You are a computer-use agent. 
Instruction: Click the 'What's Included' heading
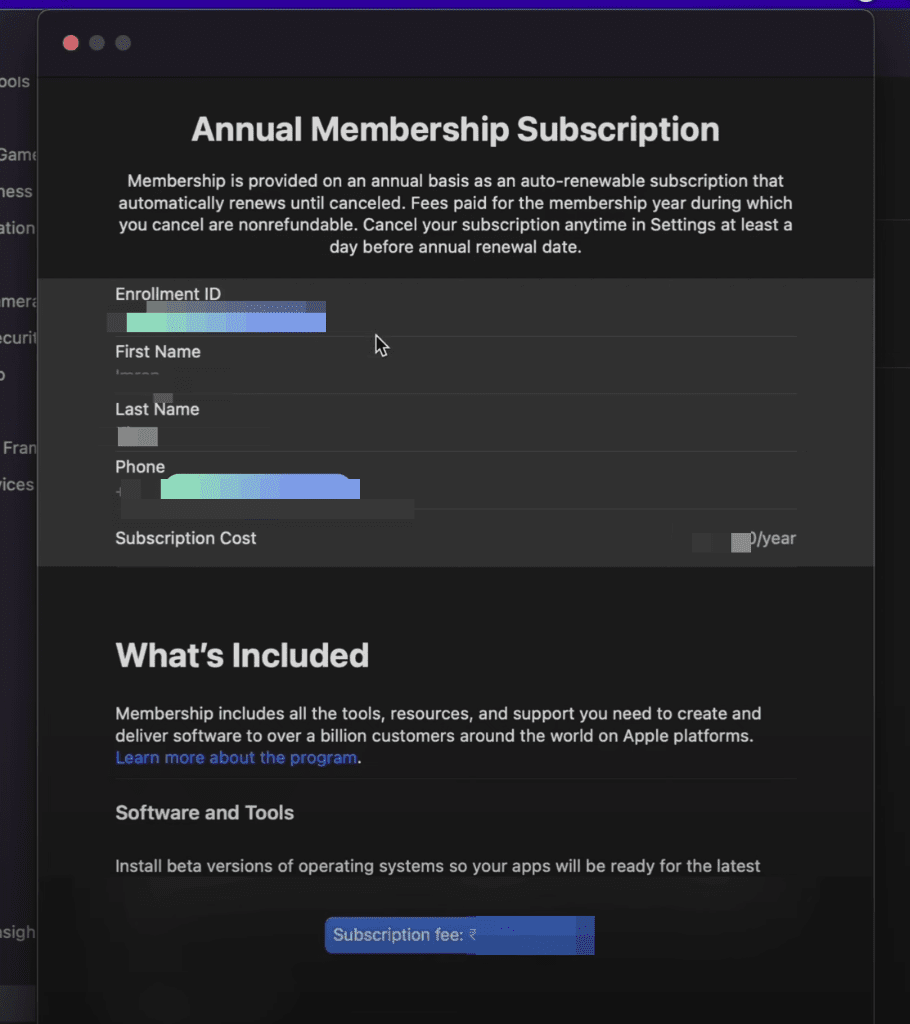pyautogui.click(x=242, y=655)
